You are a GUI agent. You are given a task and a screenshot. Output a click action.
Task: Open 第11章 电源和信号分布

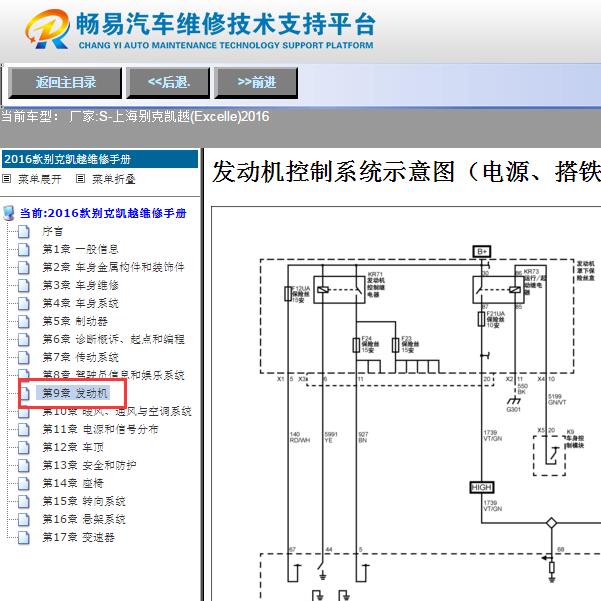tap(100, 429)
